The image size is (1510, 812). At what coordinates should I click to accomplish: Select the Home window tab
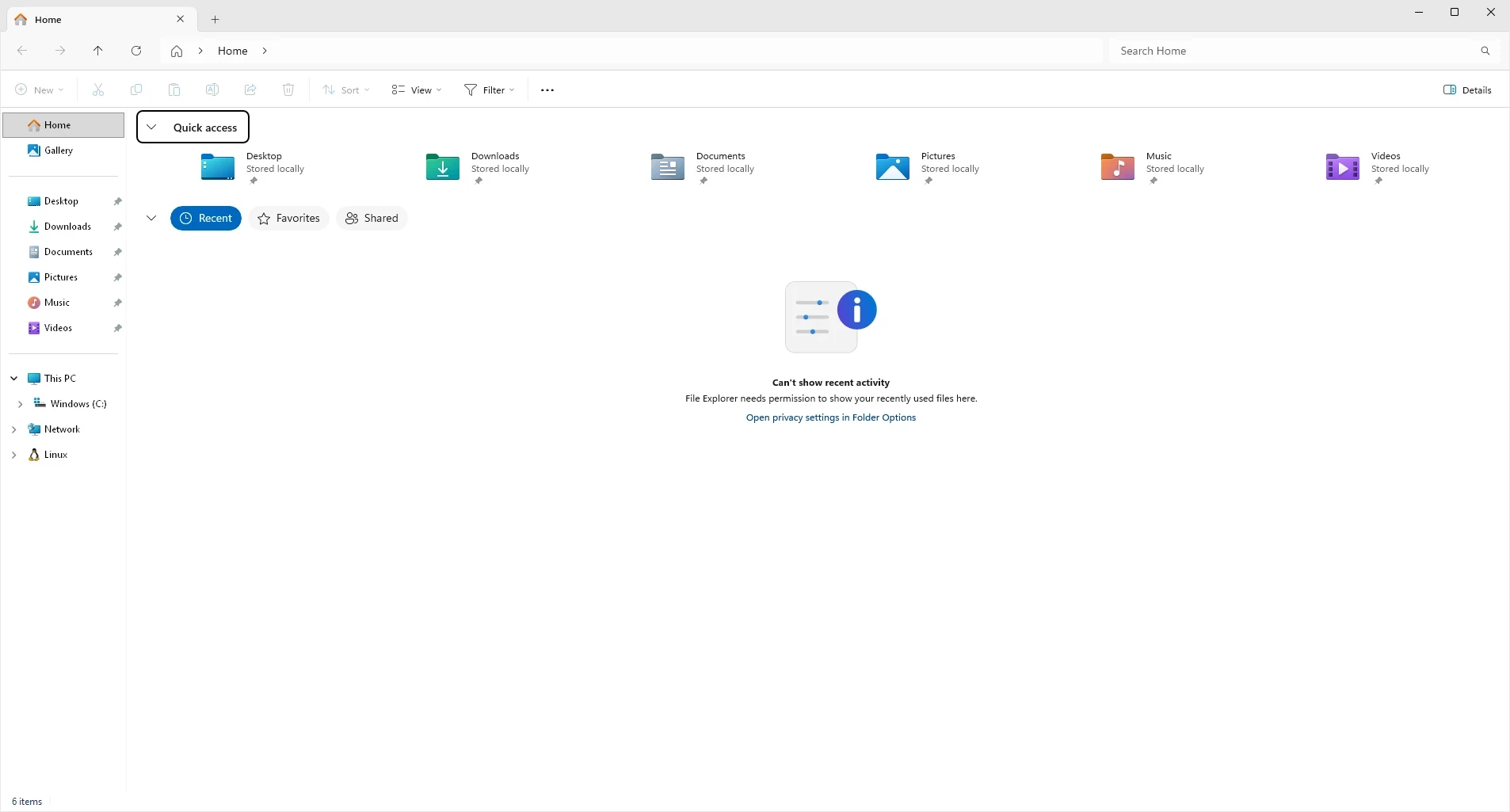[100, 19]
